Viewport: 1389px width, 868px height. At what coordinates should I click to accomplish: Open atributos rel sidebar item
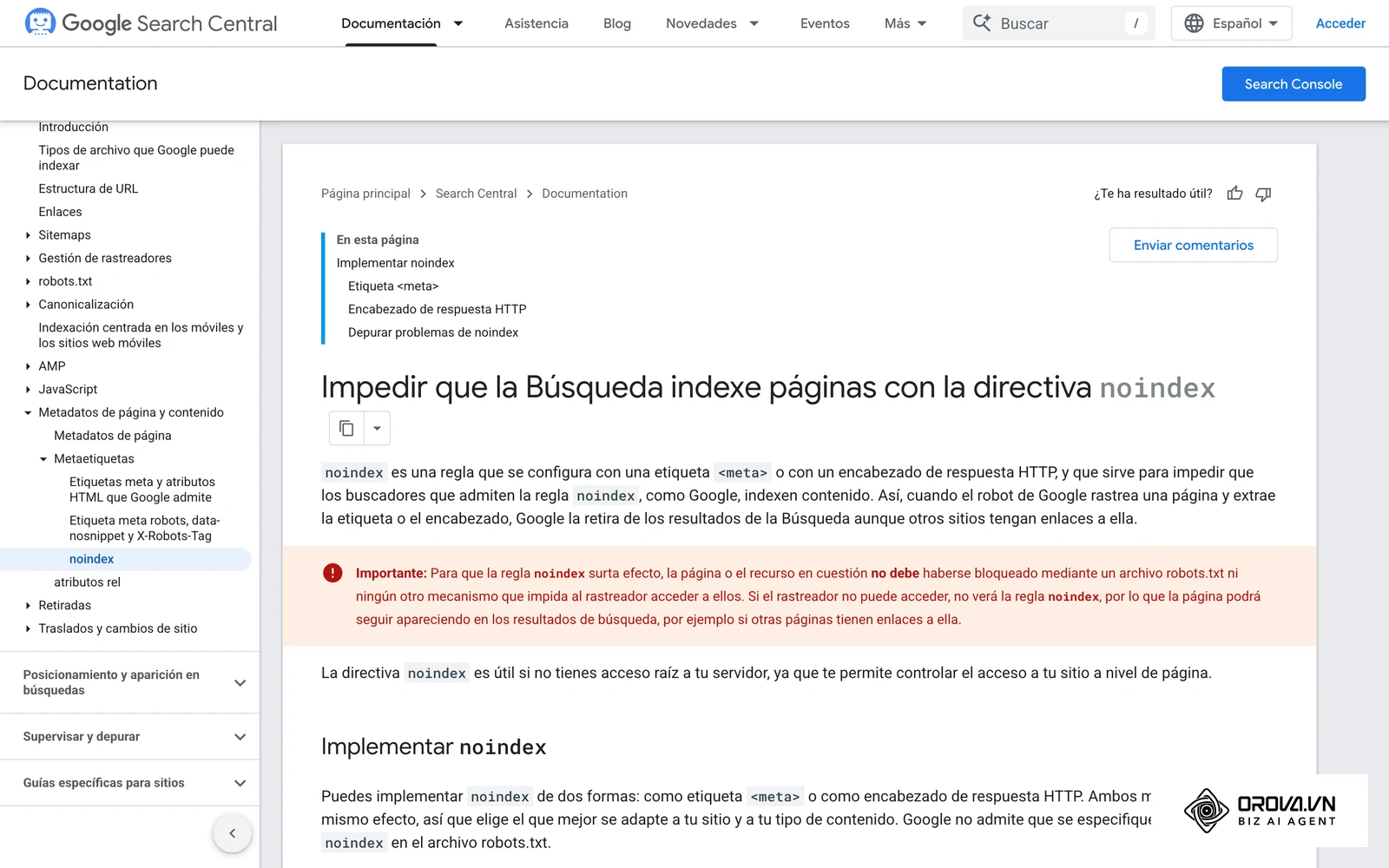pyautogui.click(x=87, y=582)
